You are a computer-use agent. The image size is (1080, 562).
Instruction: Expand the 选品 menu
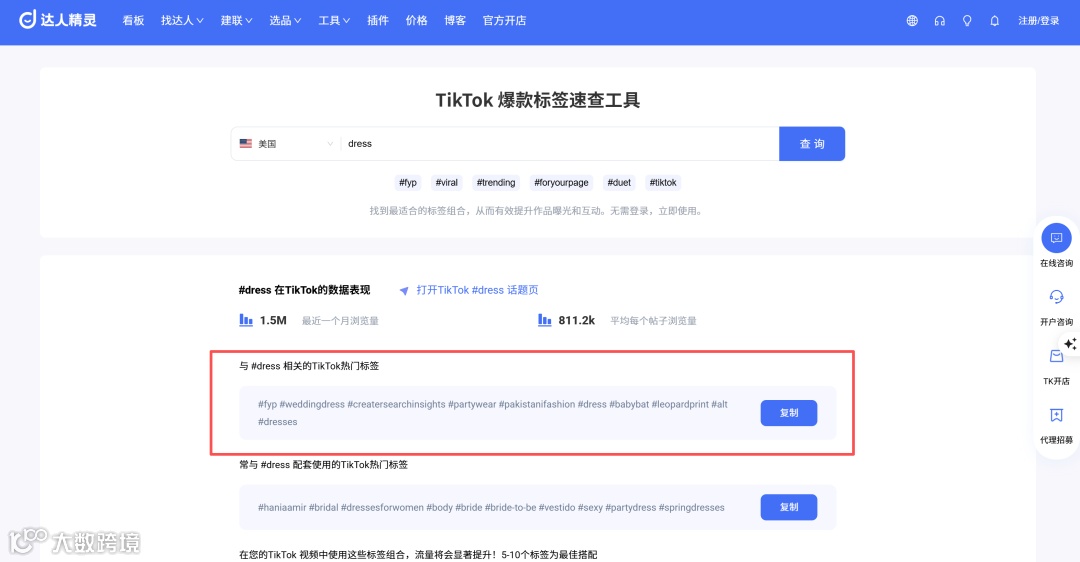click(285, 21)
